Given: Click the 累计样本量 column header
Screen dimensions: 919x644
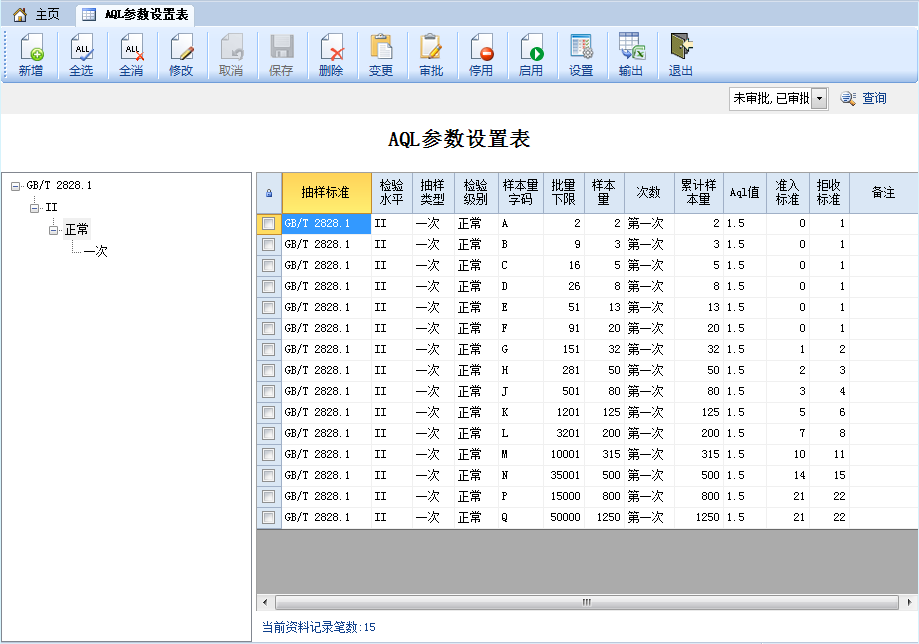Looking at the screenshot, I should point(699,193).
